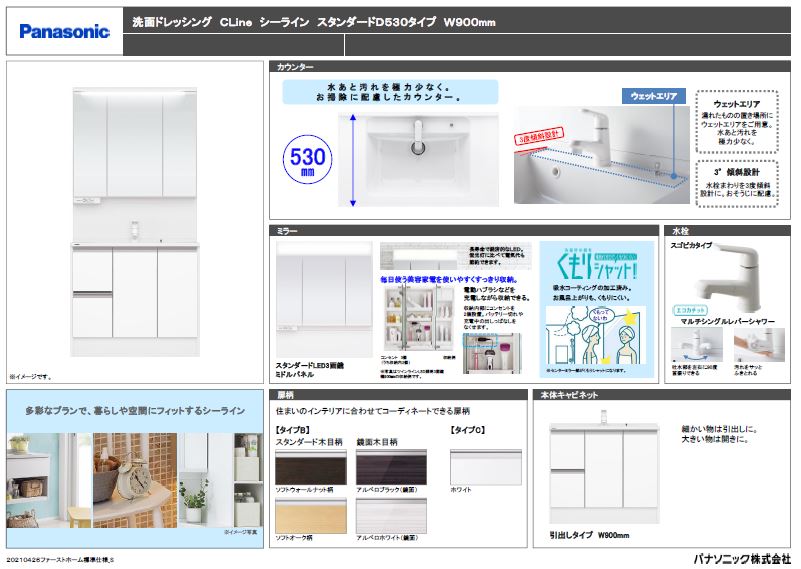Click the カウンター section header
801x569 pixels.
529,66
